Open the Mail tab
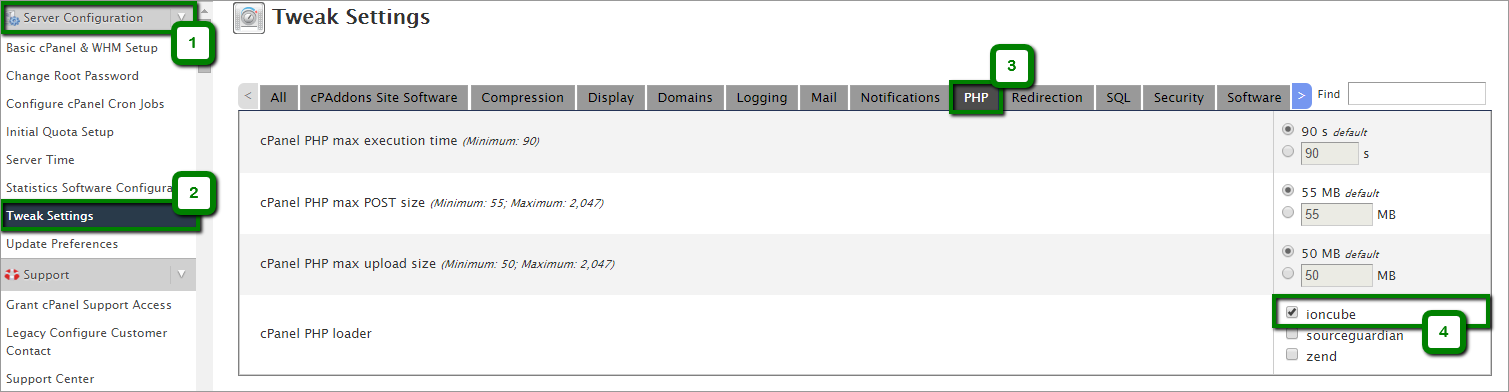Viewport: 1509px width, 392px height. tap(824, 97)
